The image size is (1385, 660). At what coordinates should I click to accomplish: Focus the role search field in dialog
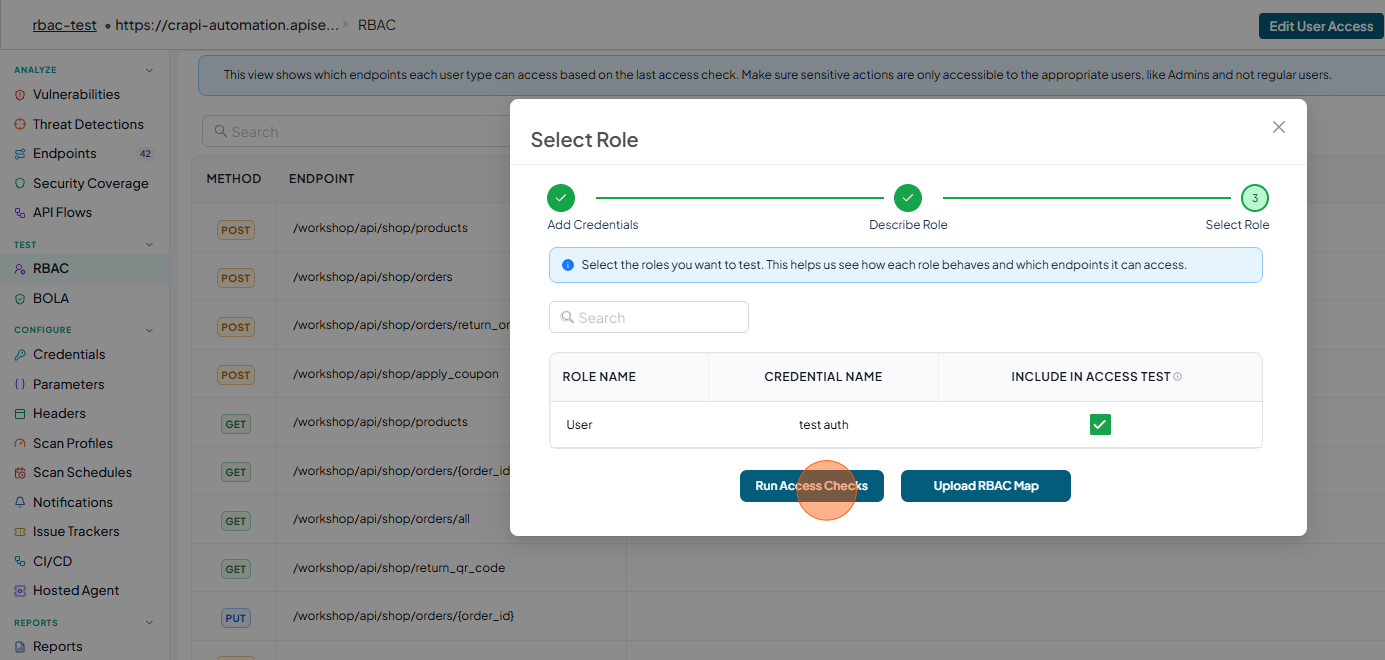(649, 318)
